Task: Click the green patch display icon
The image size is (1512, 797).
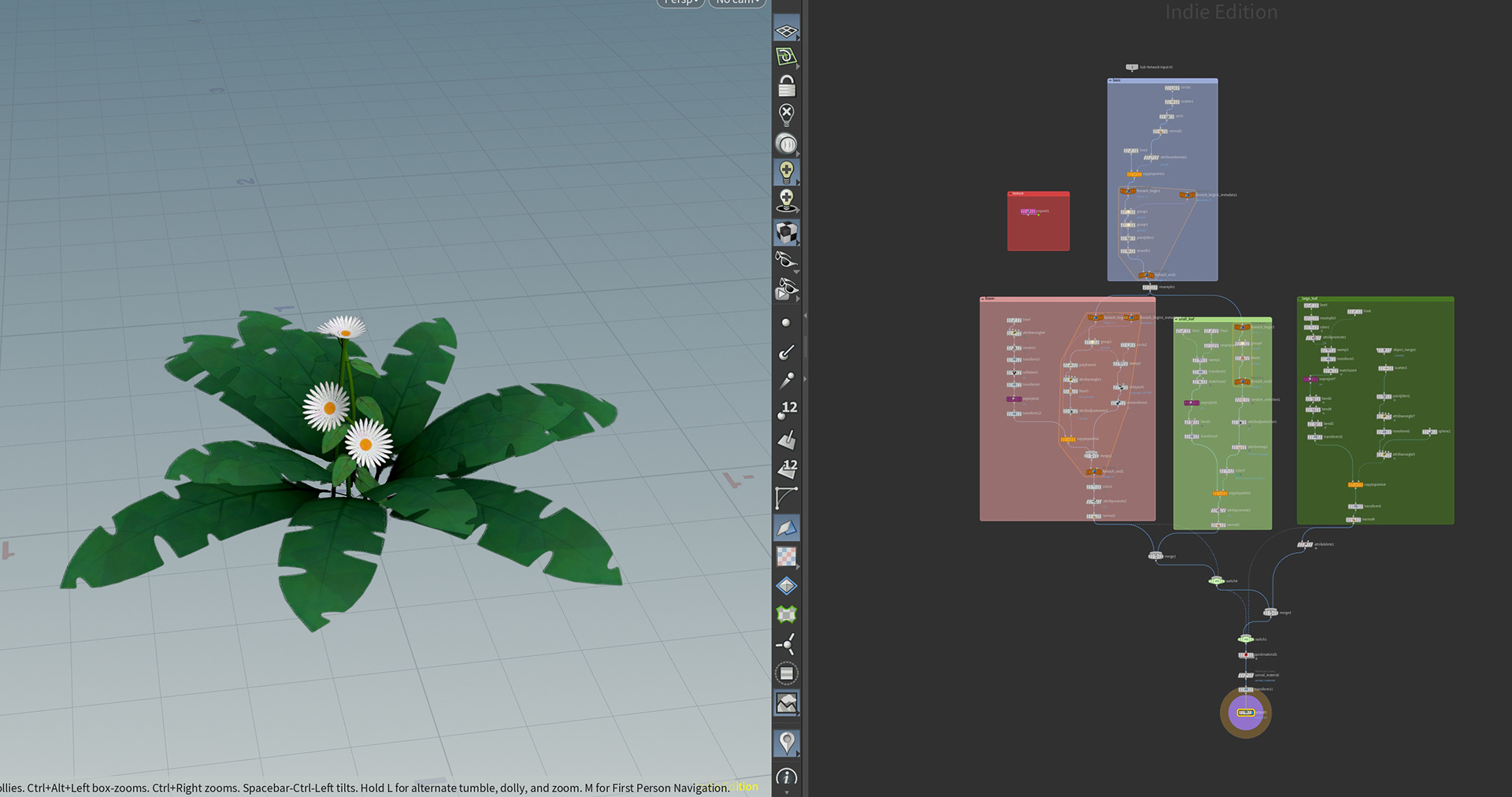Action: pyautogui.click(x=787, y=614)
